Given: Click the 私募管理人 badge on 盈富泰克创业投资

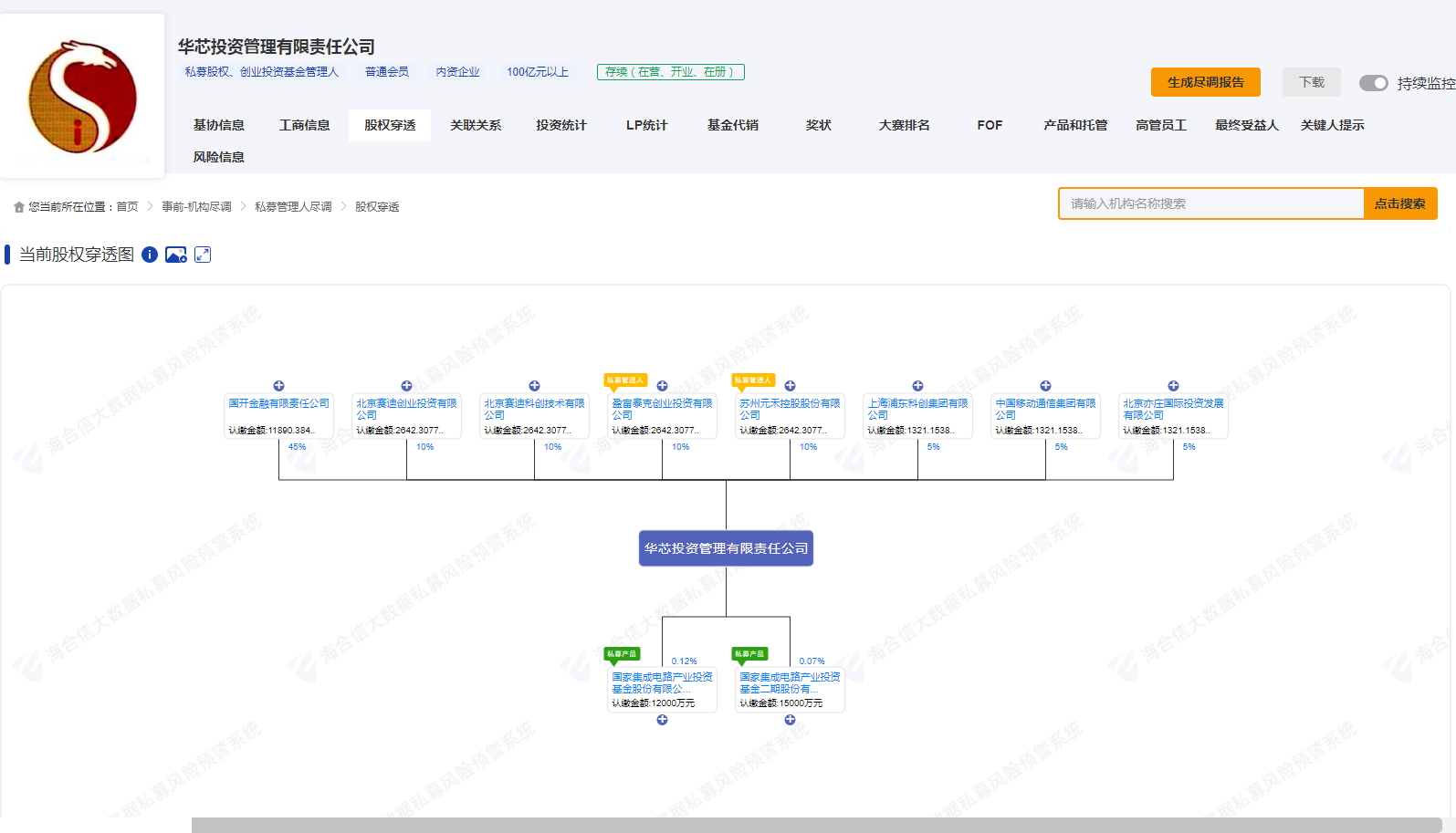Looking at the screenshot, I should [x=625, y=380].
